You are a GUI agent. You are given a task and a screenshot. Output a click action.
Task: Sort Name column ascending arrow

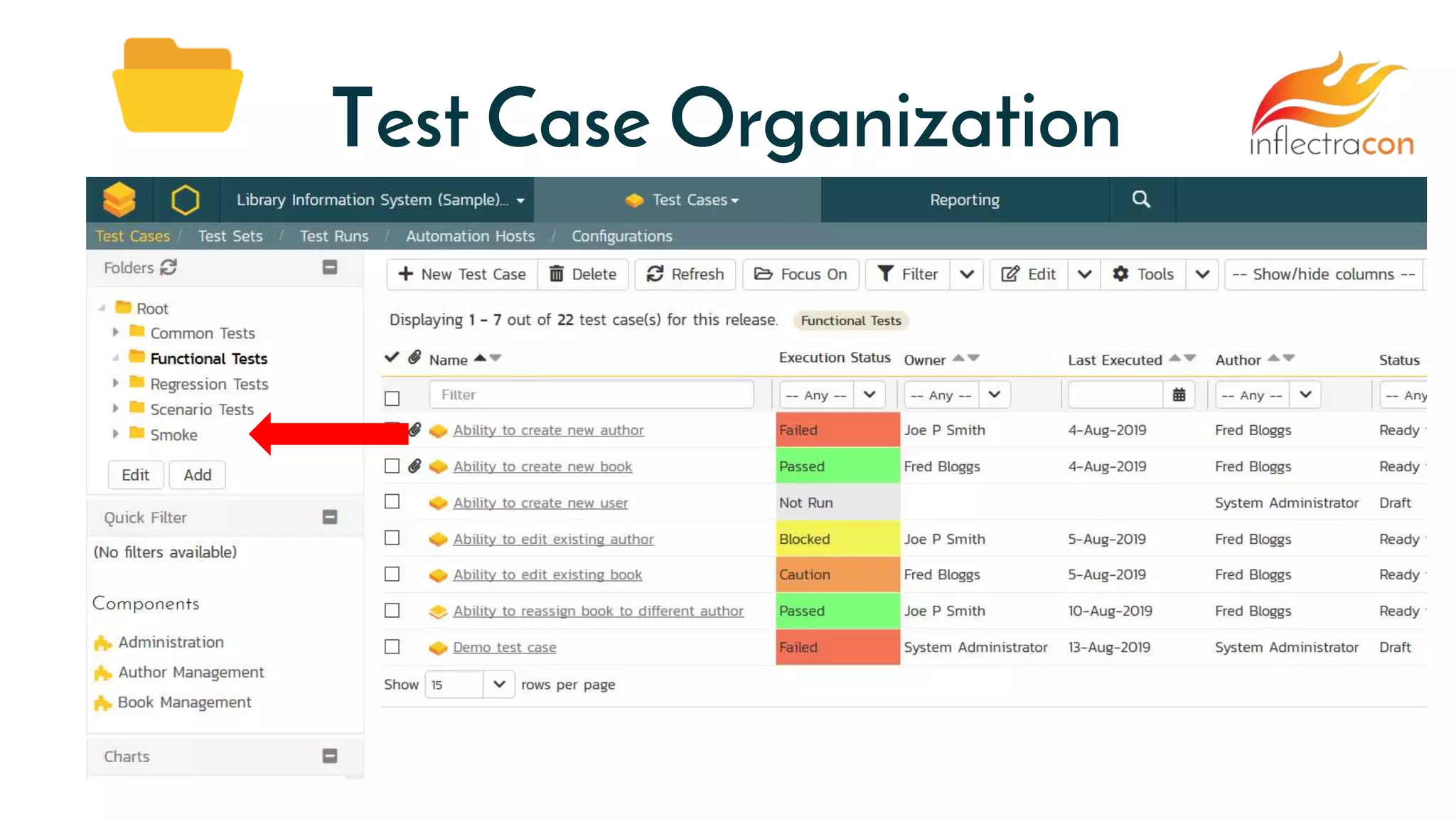(x=480, y=358)
